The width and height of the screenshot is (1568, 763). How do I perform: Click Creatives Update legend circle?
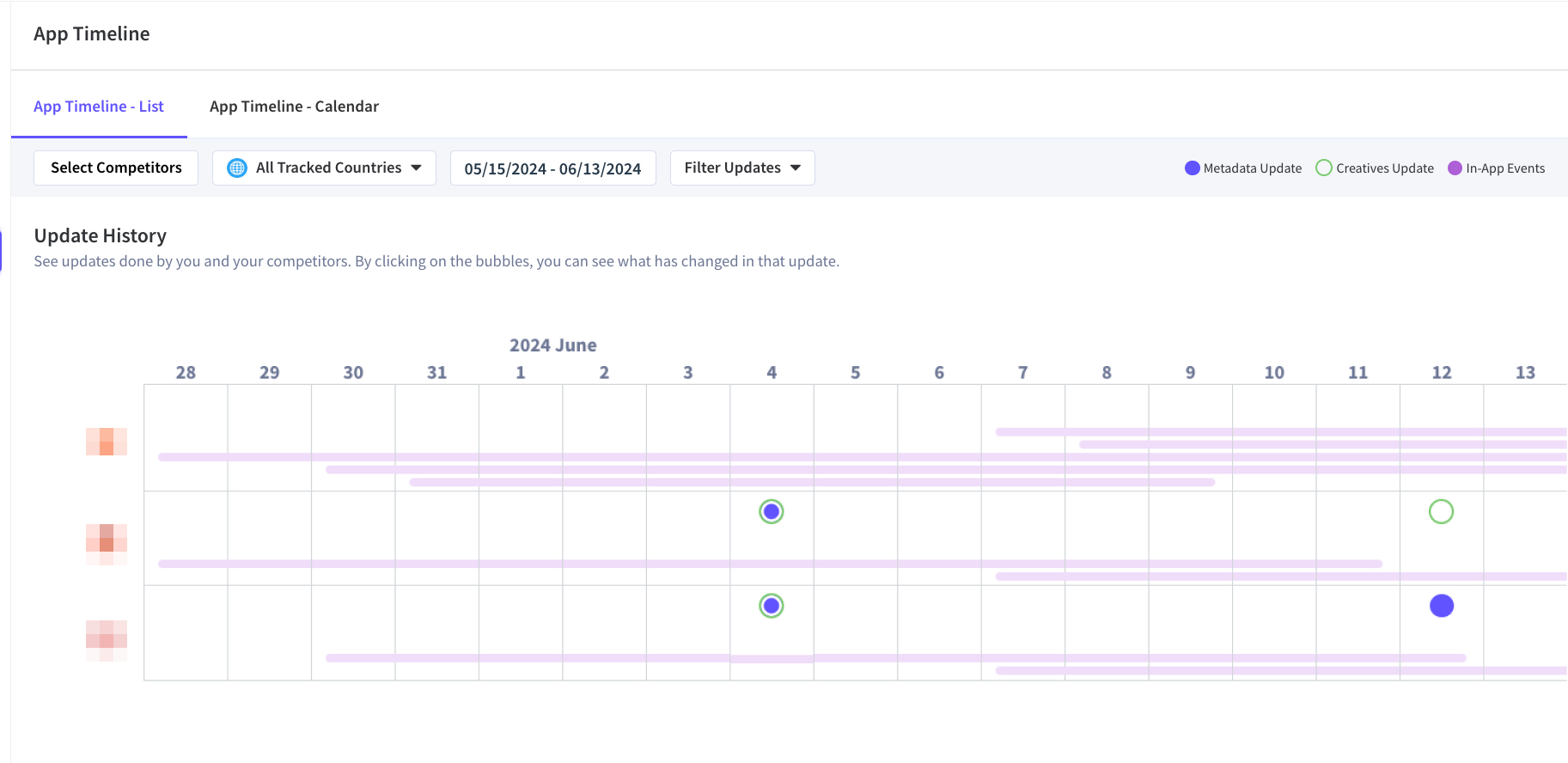1324,168
